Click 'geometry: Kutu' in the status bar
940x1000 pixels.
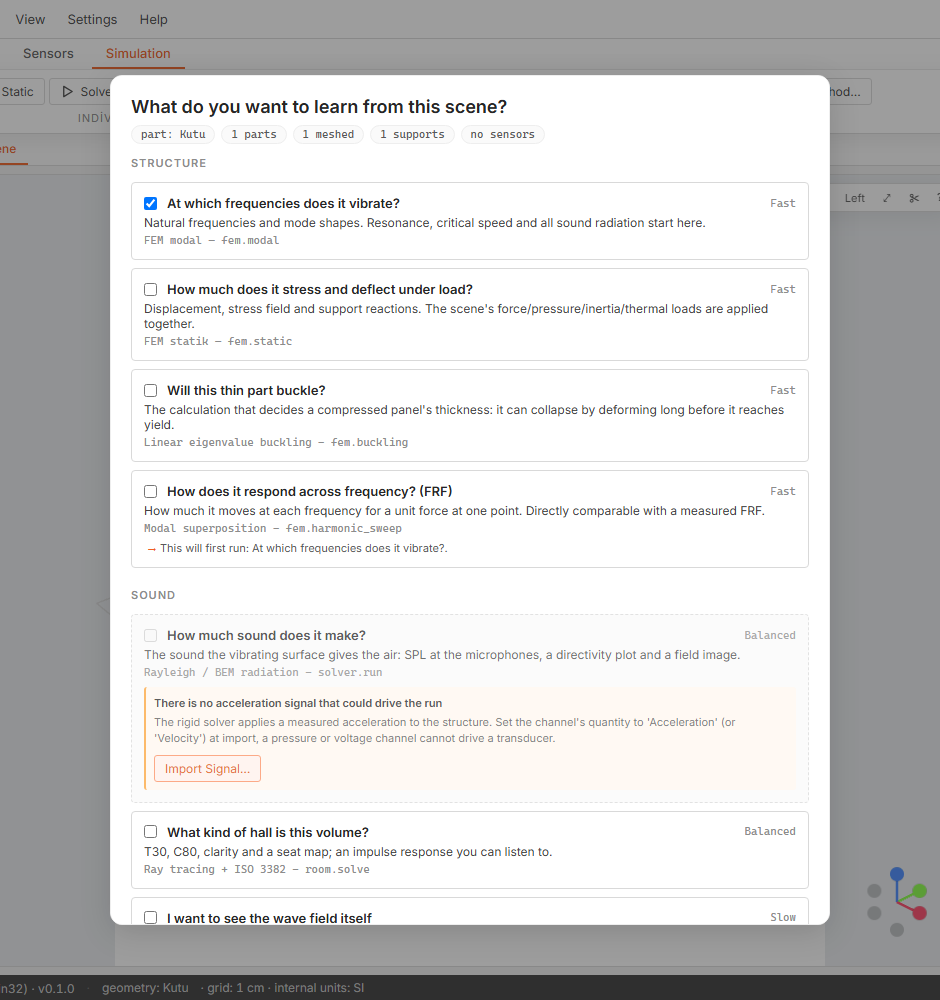[x=145, y=988]
